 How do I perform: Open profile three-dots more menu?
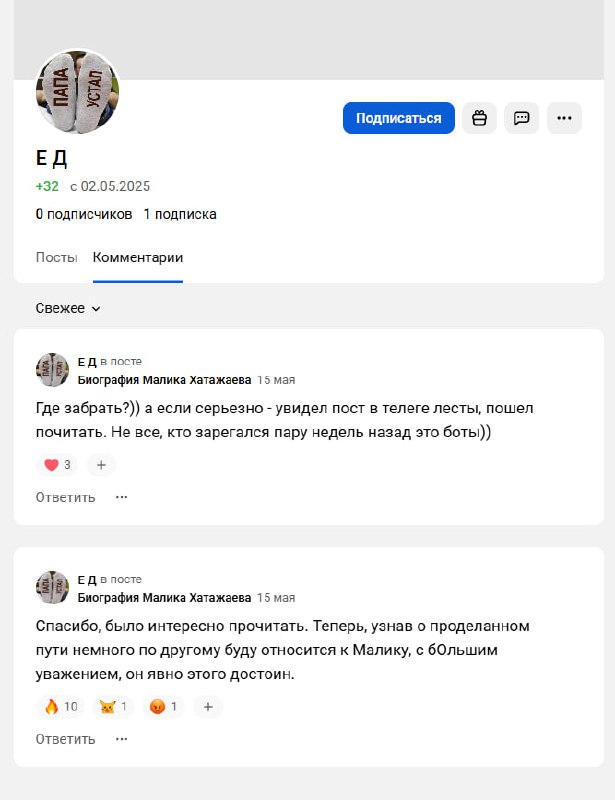tap(564, 118)
